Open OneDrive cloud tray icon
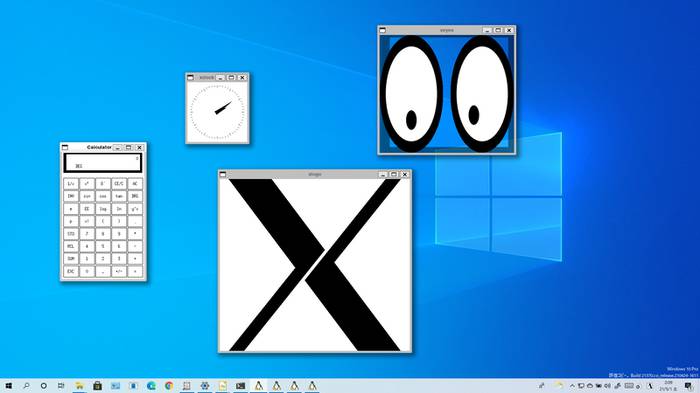 click(x=590, y=386)
